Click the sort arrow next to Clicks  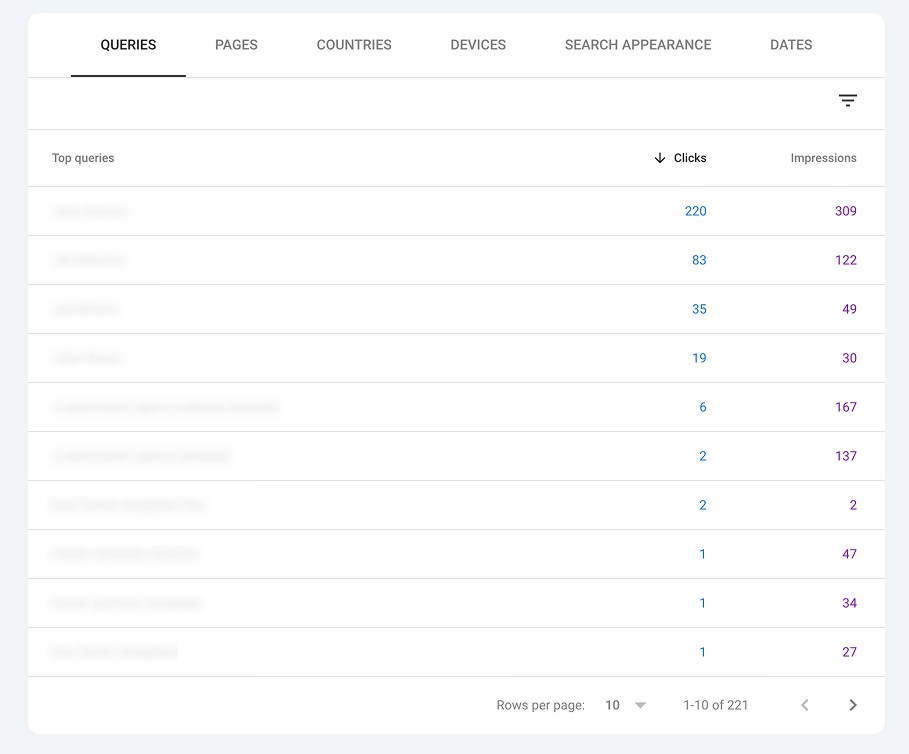coord(658,158)
